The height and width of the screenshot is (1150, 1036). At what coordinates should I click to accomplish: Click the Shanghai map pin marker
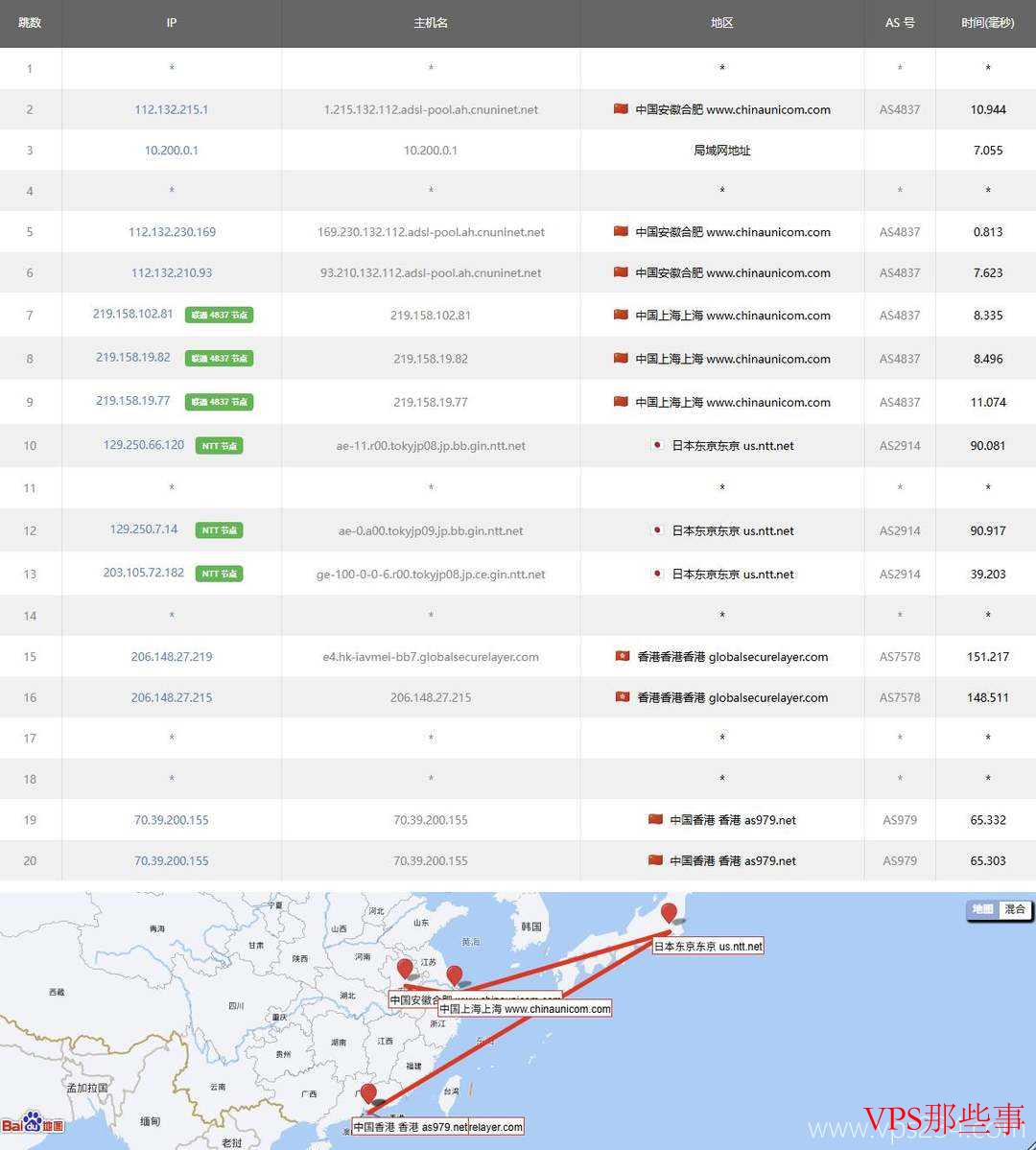click(454, 975)
